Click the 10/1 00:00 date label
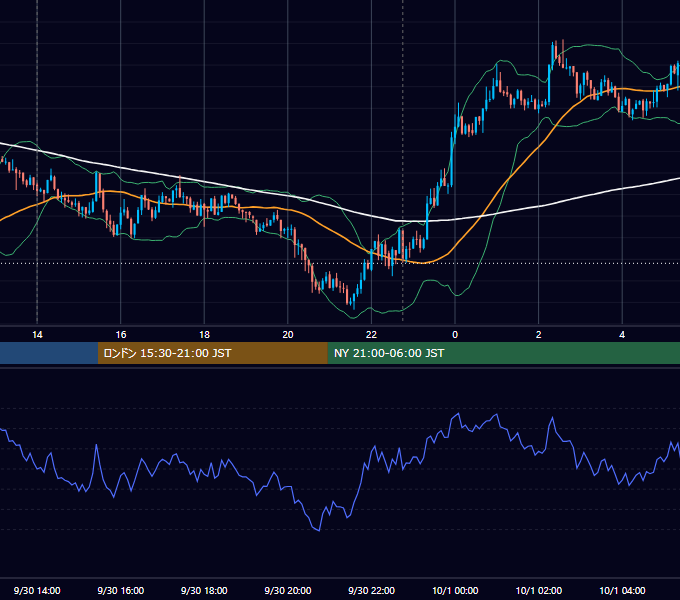Screen dimensions: 680x600 pos(455,590)
